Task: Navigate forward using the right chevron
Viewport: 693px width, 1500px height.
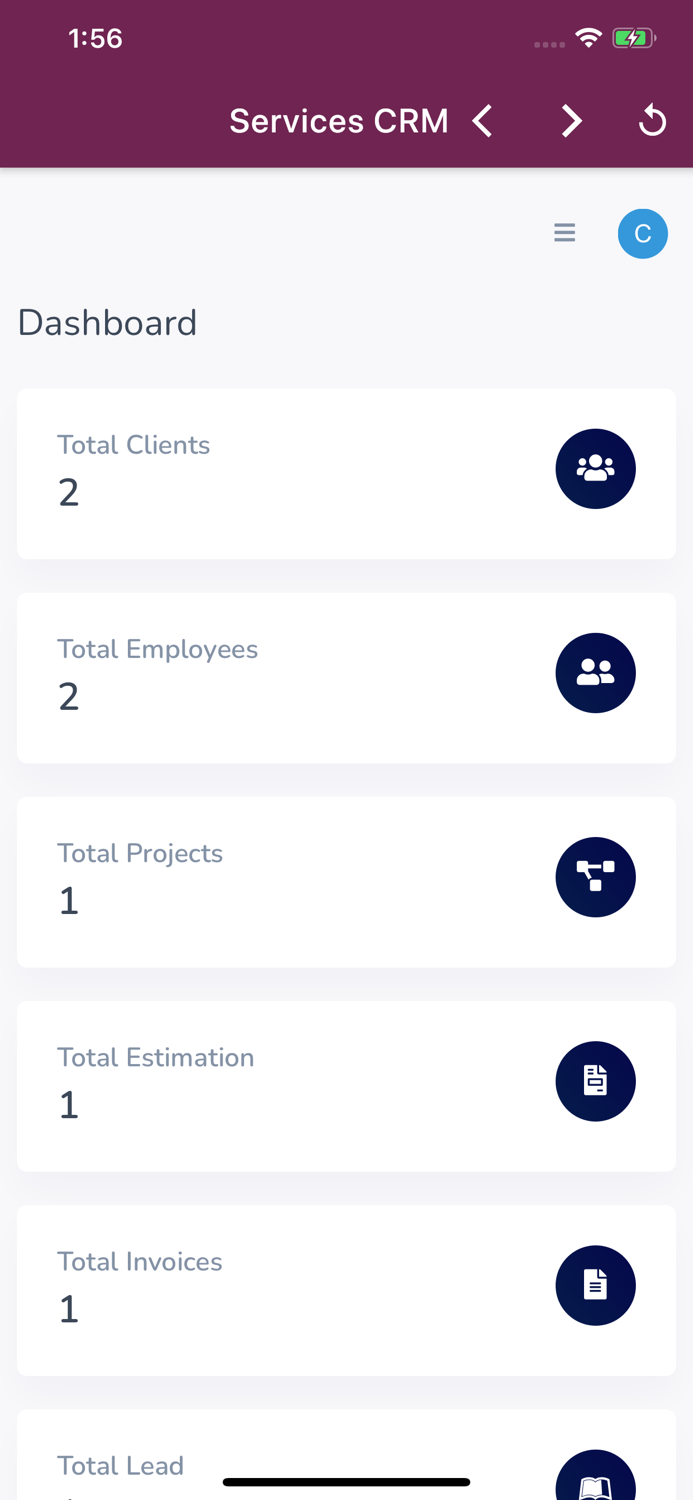Action: coord(571,120)
